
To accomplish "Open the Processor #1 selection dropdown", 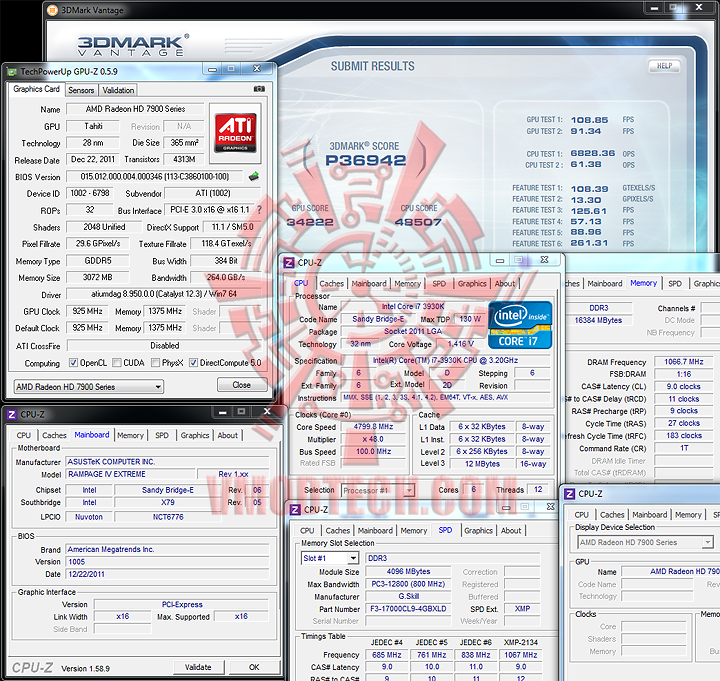I will (378, 490).
